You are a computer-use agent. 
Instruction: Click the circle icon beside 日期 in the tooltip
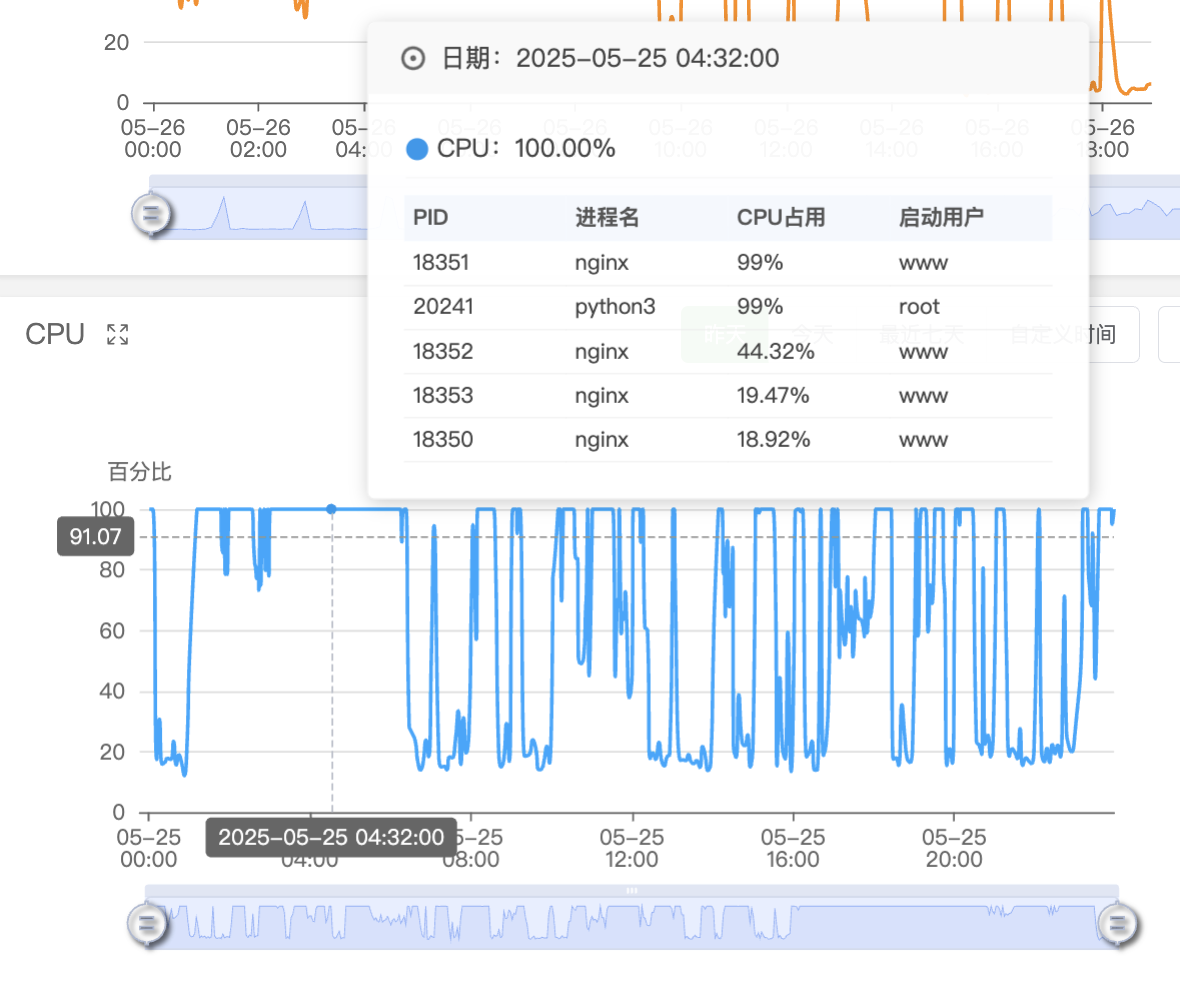[413, 58]
